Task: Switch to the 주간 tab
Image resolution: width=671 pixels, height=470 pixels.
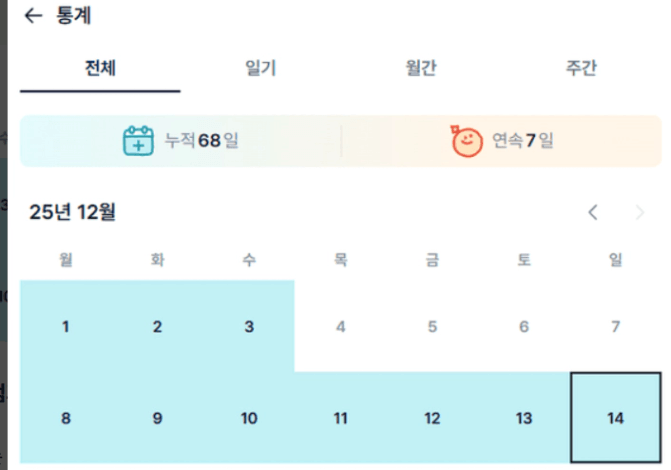Action: (581, 68)
